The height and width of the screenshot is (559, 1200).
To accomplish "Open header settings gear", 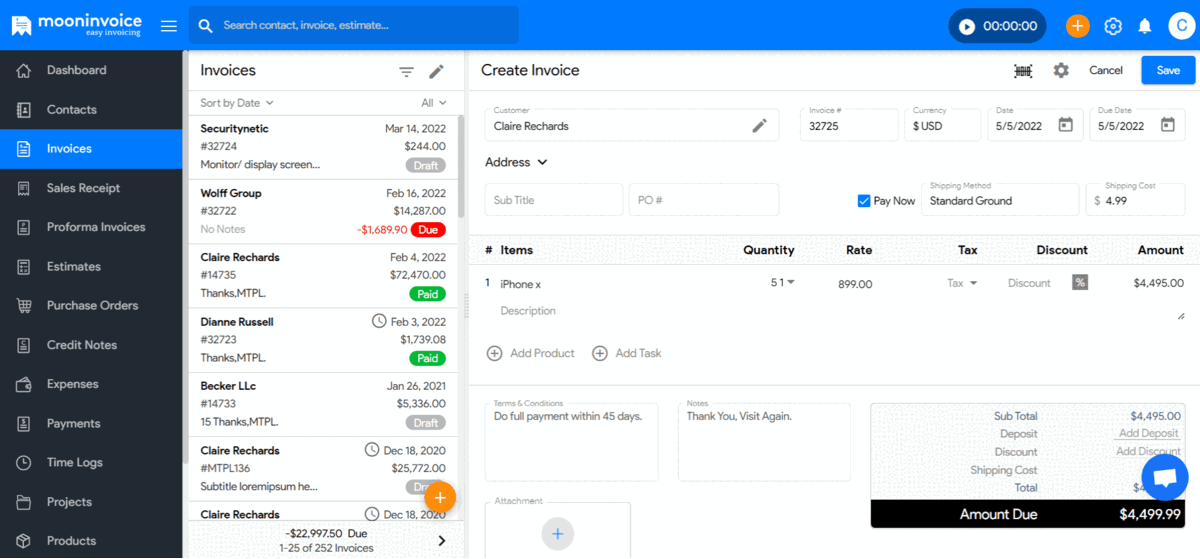I will click(x=1113, y=26).
